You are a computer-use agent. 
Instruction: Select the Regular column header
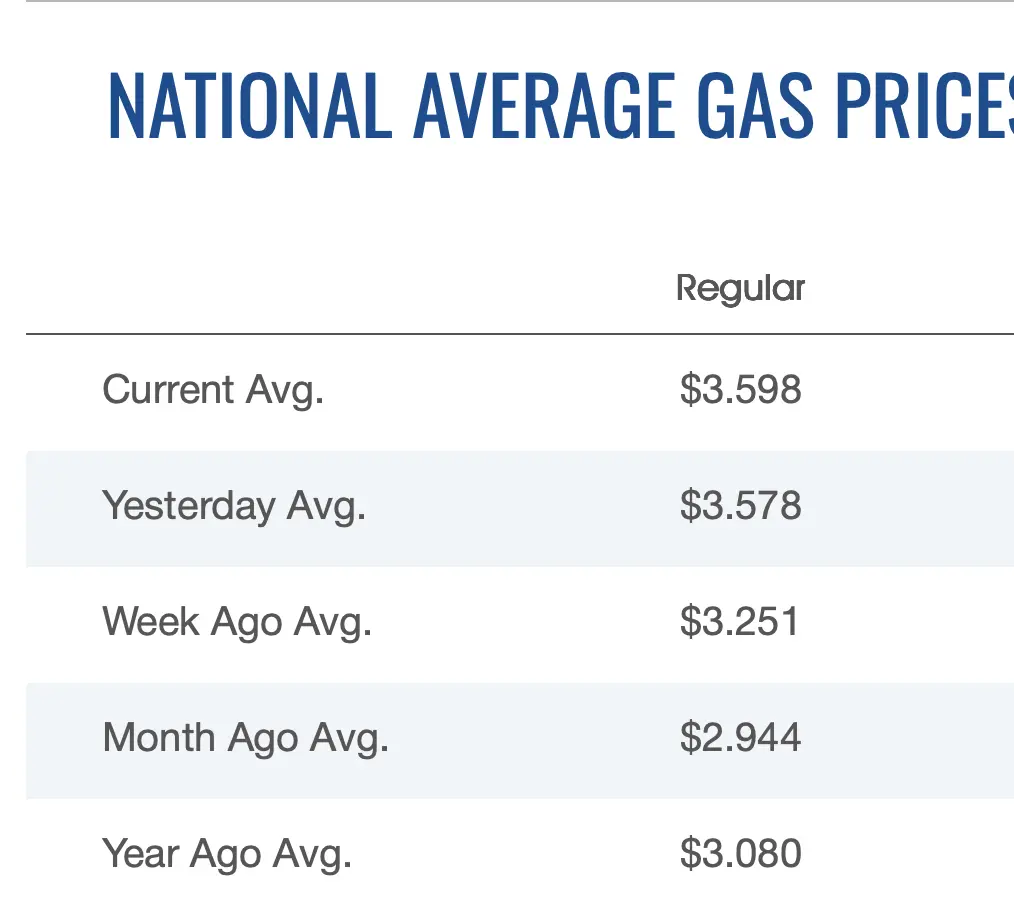pyautogui.click(x=740, y=289)
